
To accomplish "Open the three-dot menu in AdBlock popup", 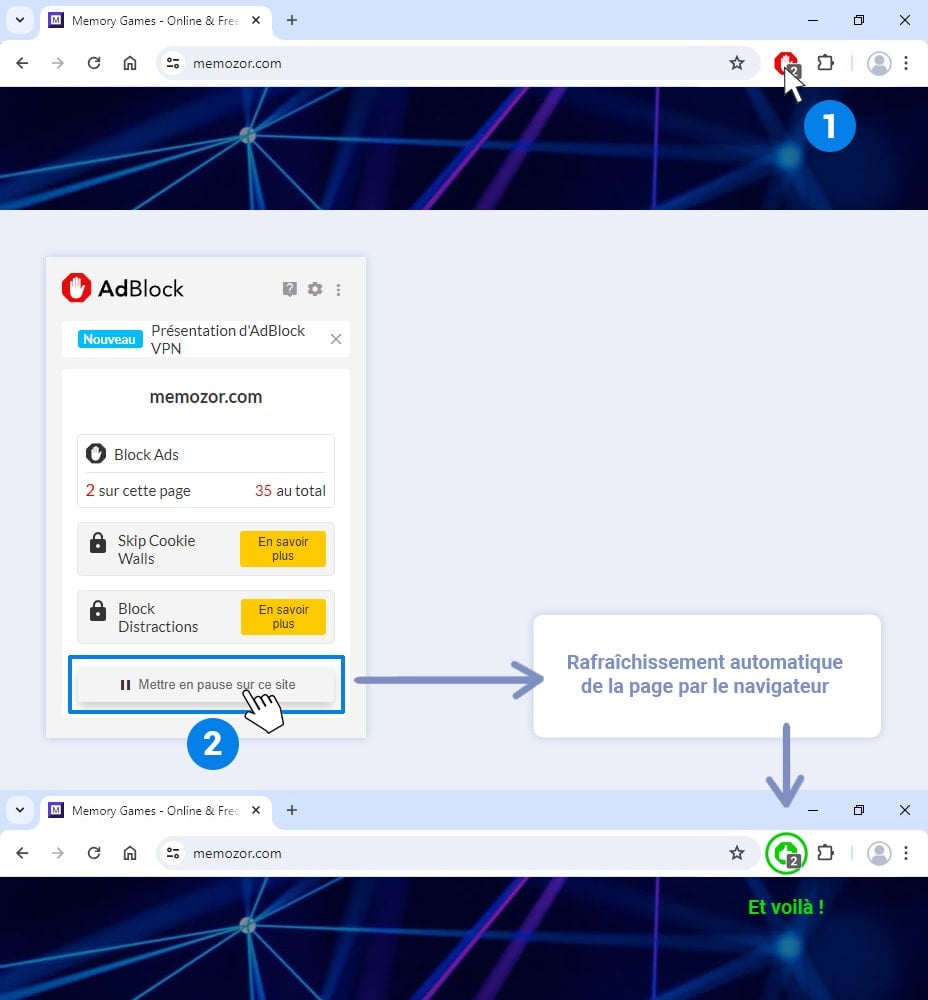I will coord(338,290).
